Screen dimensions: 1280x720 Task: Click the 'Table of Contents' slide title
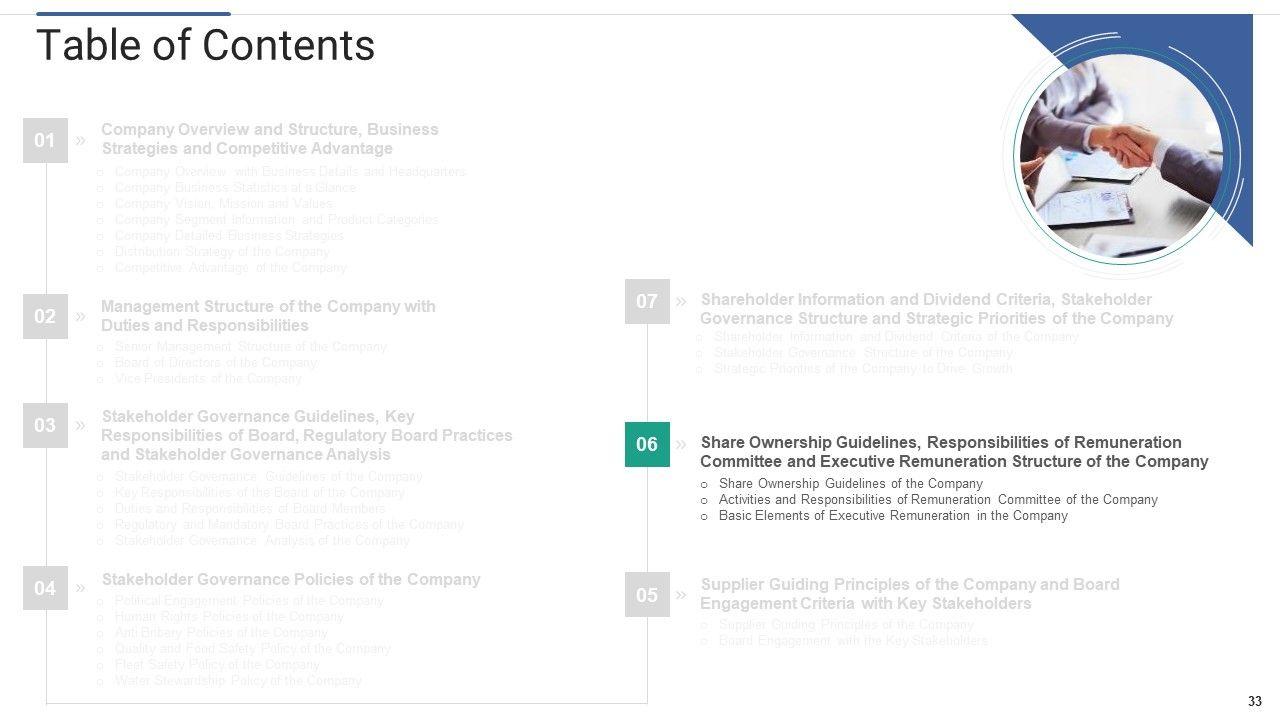(x=205, y=46)
